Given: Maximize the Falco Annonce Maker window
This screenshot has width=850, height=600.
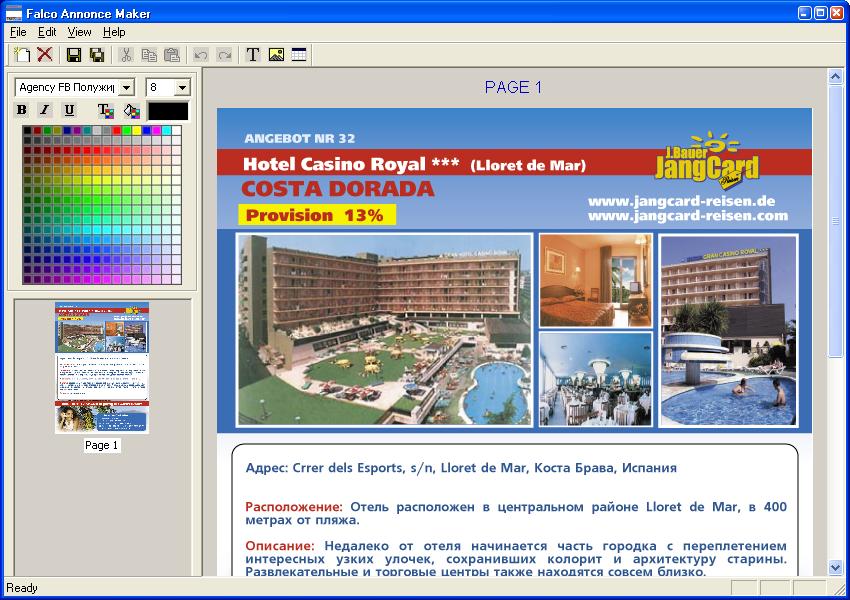Looking at the screenshot, I should [821, 12].
